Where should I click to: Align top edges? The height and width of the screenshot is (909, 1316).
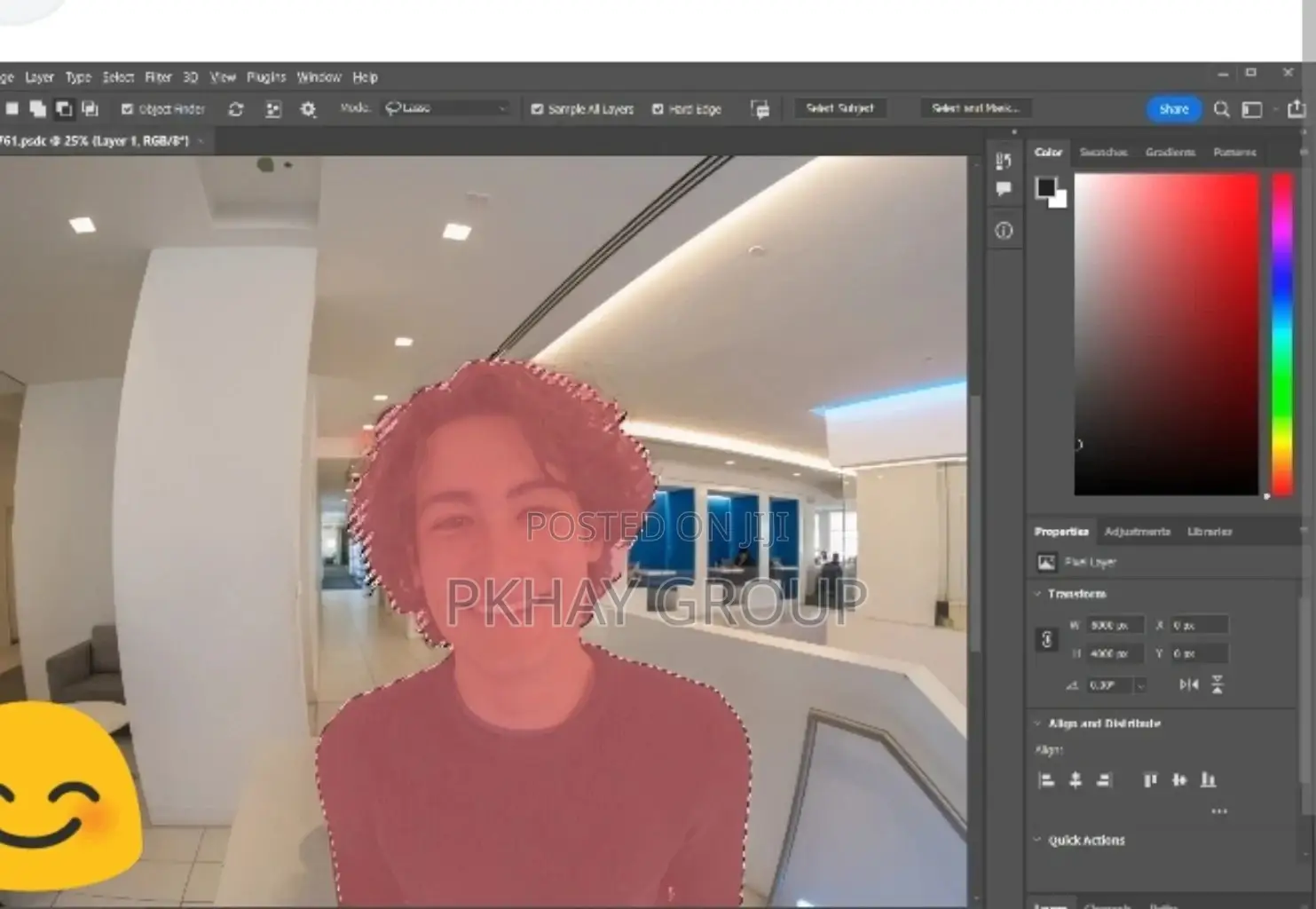(1150, 780)
